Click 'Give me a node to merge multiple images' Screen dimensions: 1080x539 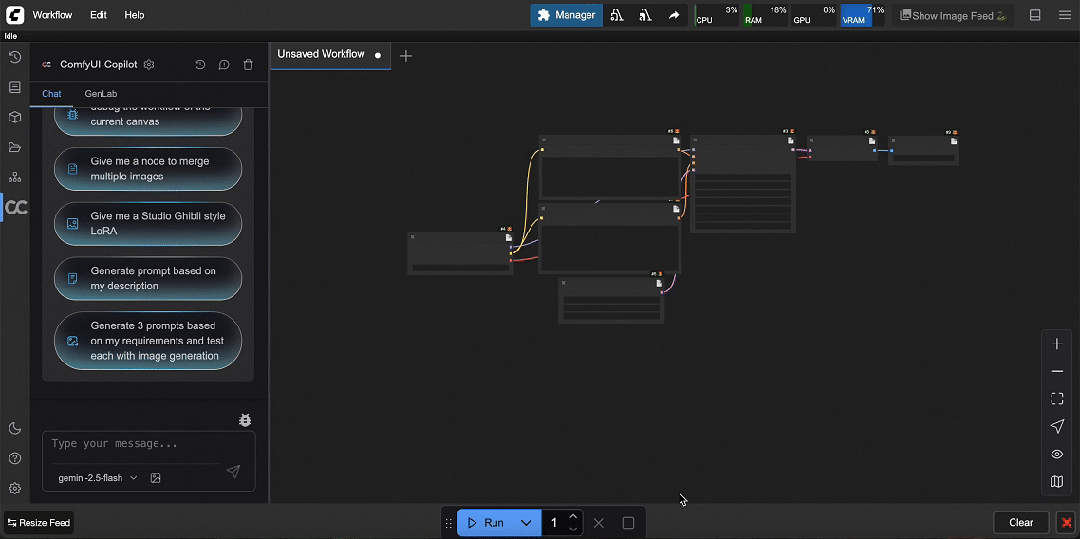click(148, 169)
